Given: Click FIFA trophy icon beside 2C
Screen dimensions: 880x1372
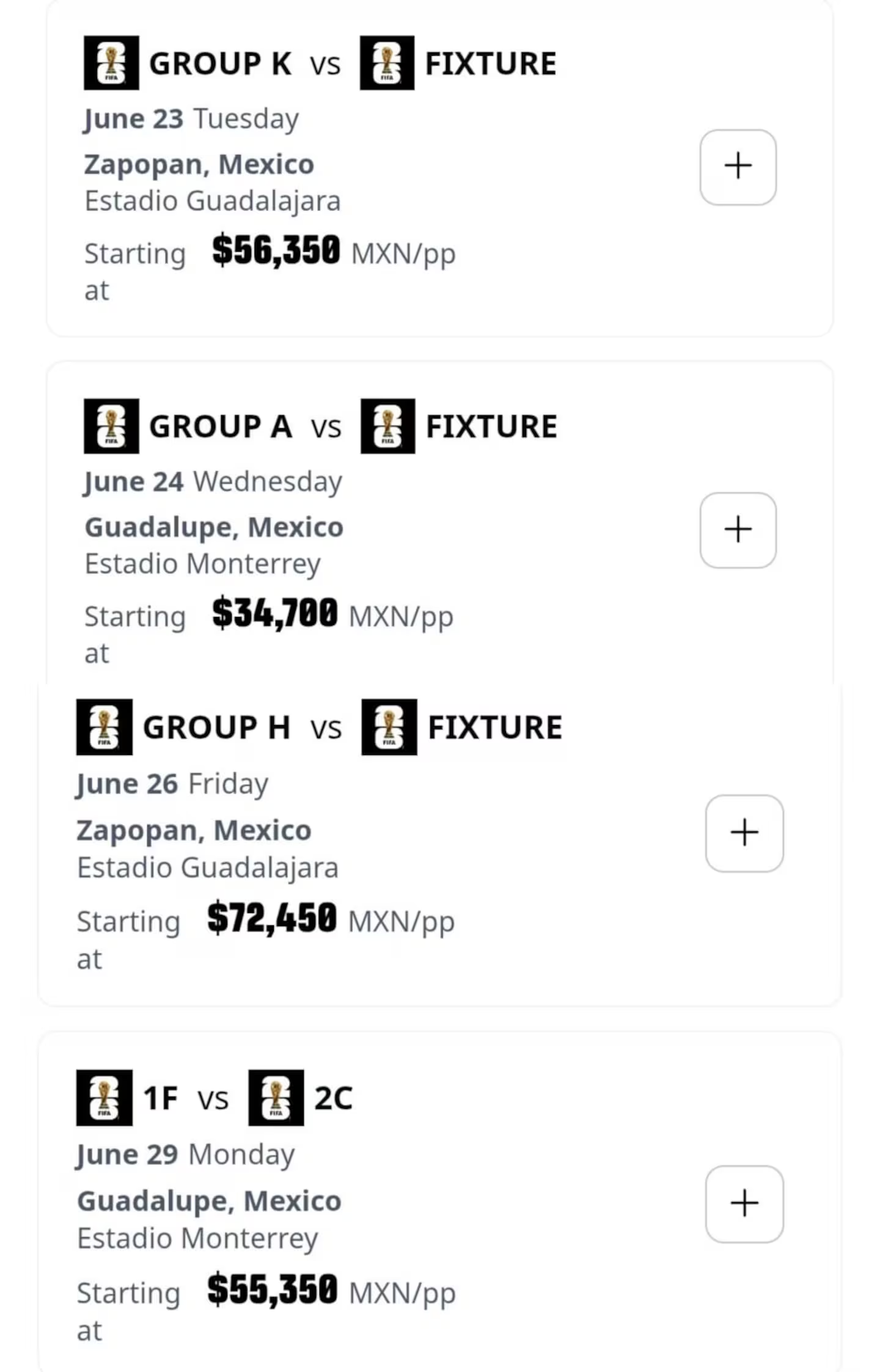Looking at the screenshot, I should (x=276, y=1097).
